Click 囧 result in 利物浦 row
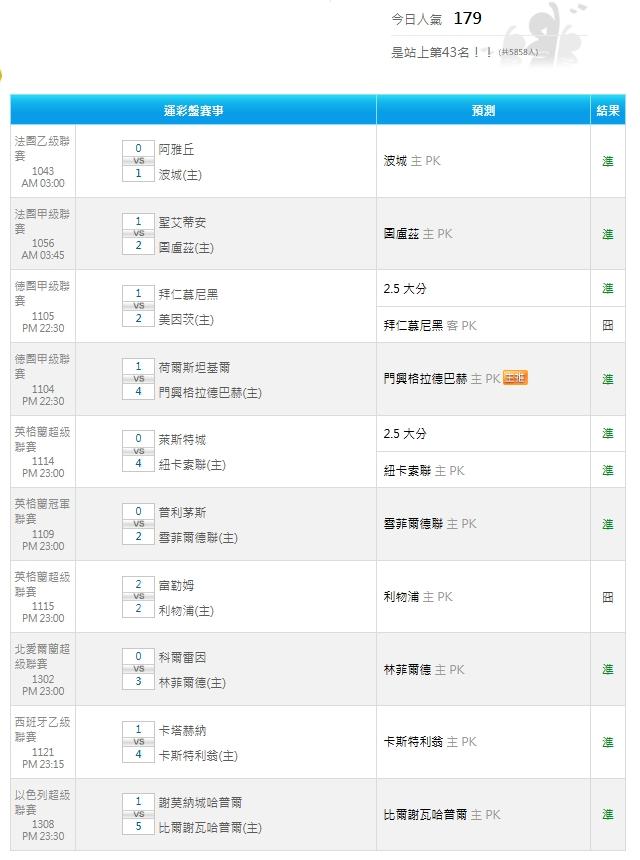 [x=607, y=597]
